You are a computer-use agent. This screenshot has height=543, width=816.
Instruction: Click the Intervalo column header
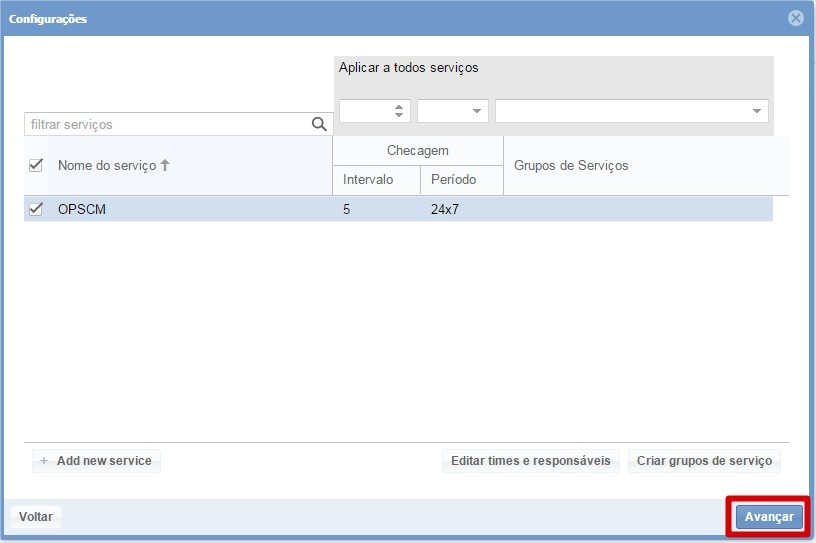[x=368, y=180]
